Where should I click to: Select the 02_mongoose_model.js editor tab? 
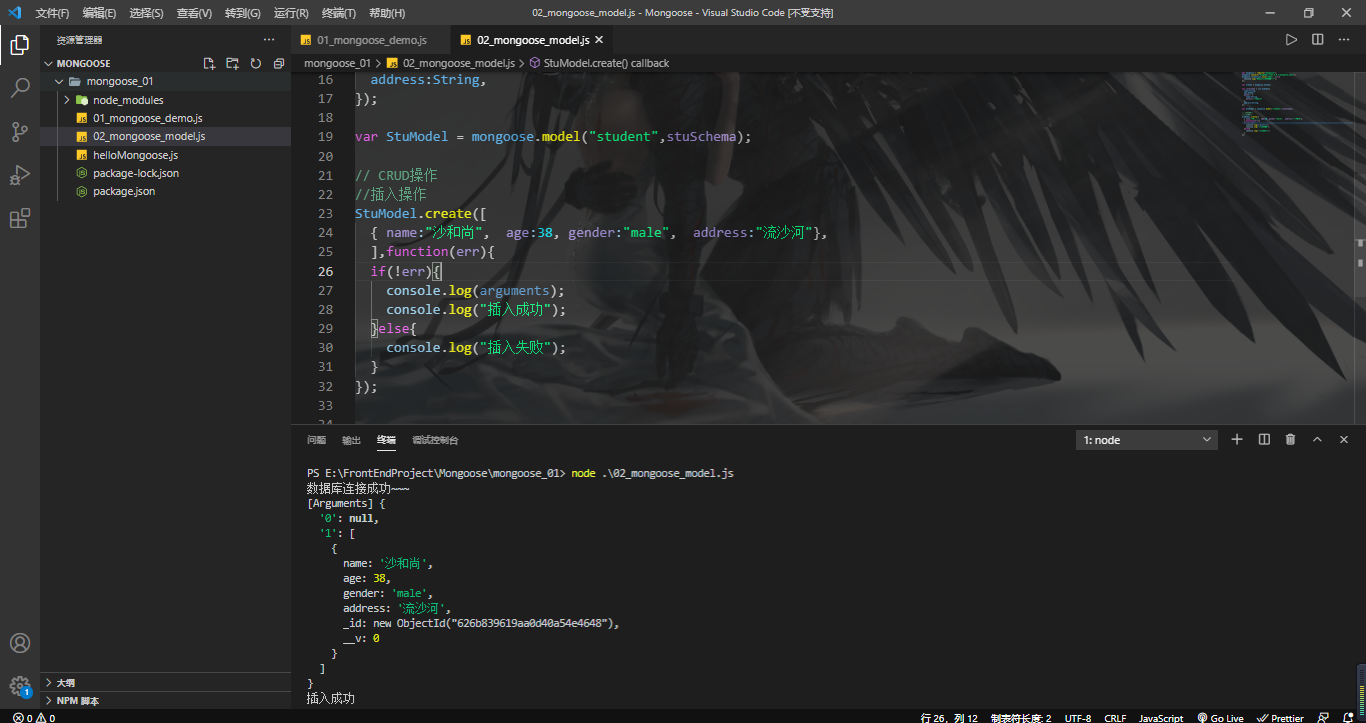pos(533,40)
